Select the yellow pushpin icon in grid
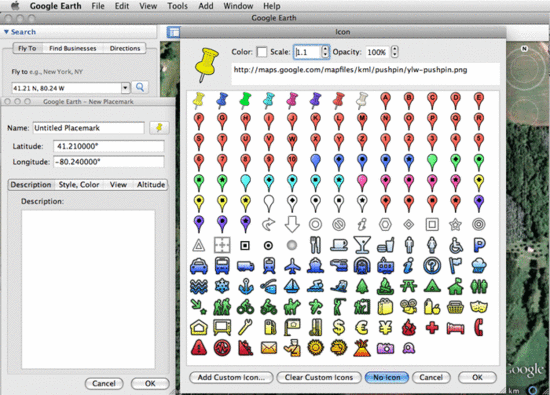The image size is (550, 395). click(x=199, y=101)
